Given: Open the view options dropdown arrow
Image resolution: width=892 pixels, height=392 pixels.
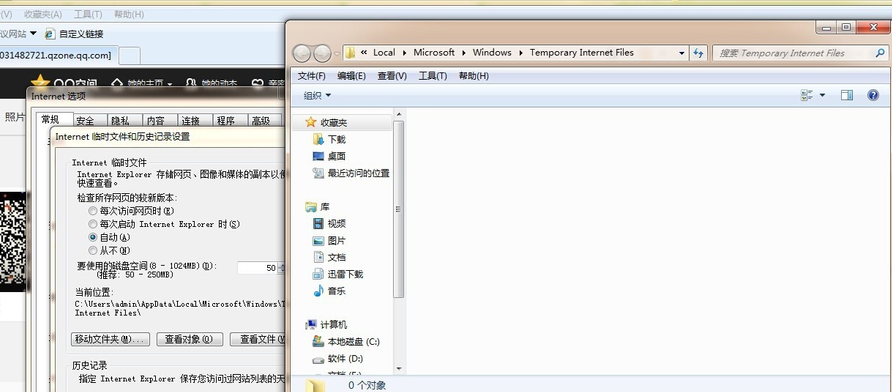Looking at the screenshot, I should (x=822, y=95).
